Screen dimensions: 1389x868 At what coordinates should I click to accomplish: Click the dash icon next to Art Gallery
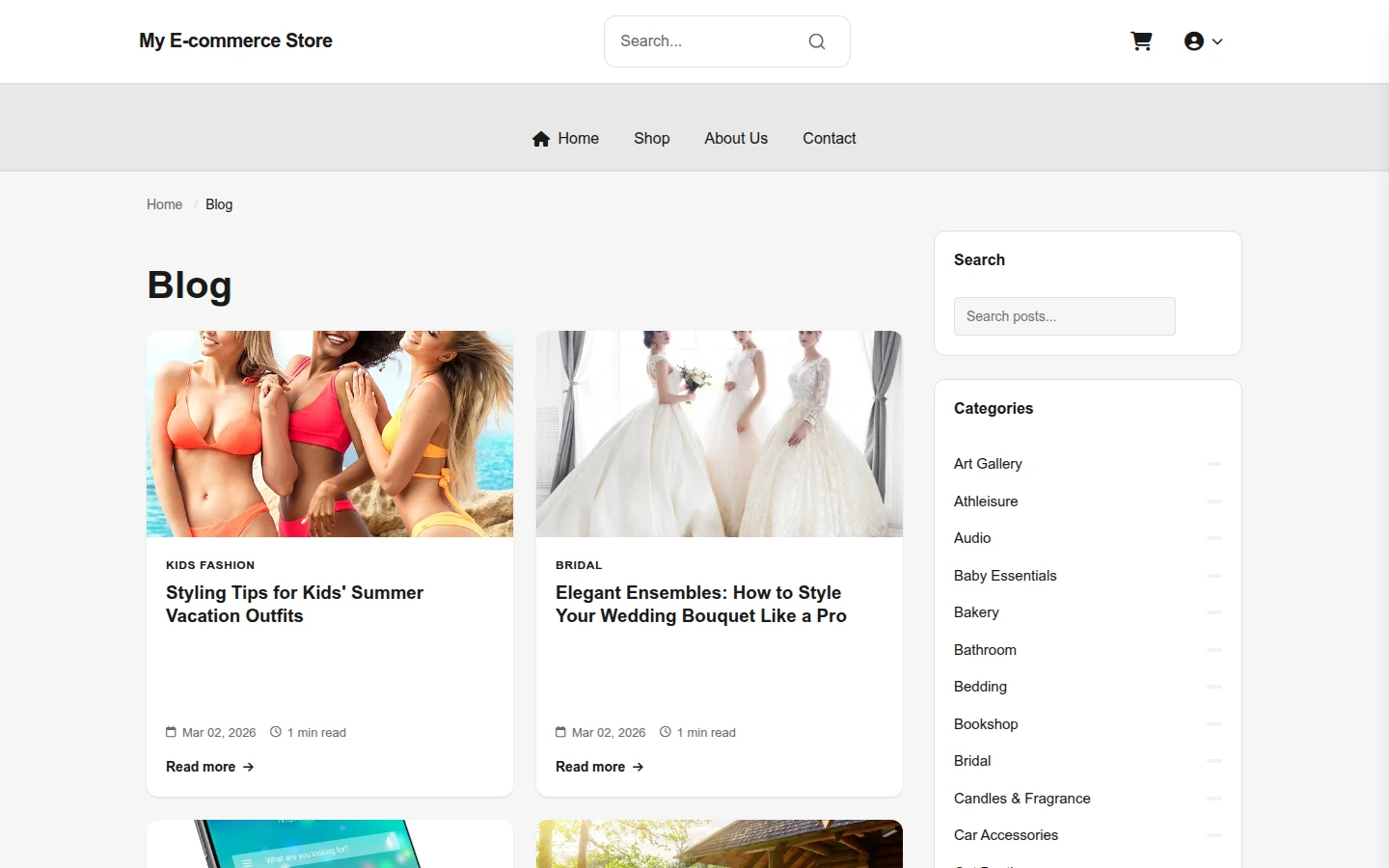tap(1214, 464)
